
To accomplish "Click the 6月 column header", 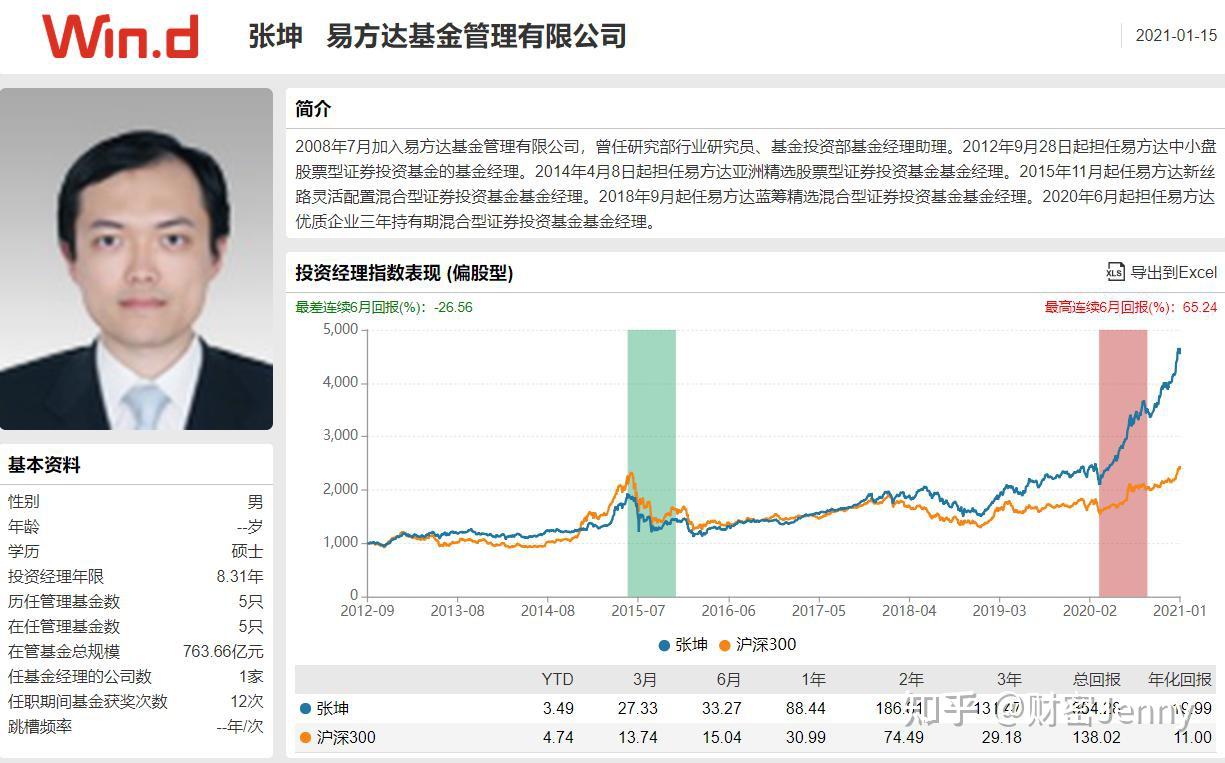I will click(728, 680).
